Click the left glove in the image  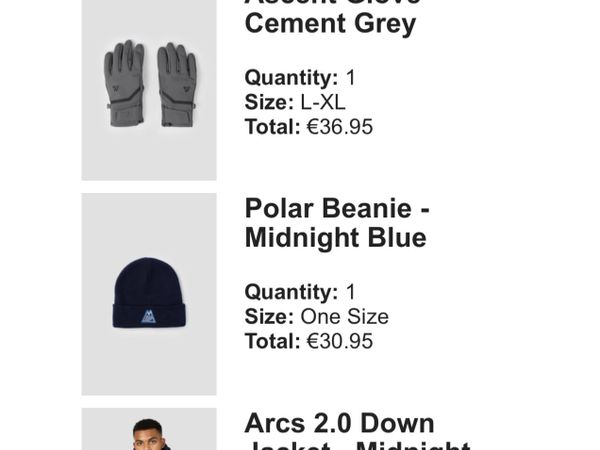pos(124,83)
